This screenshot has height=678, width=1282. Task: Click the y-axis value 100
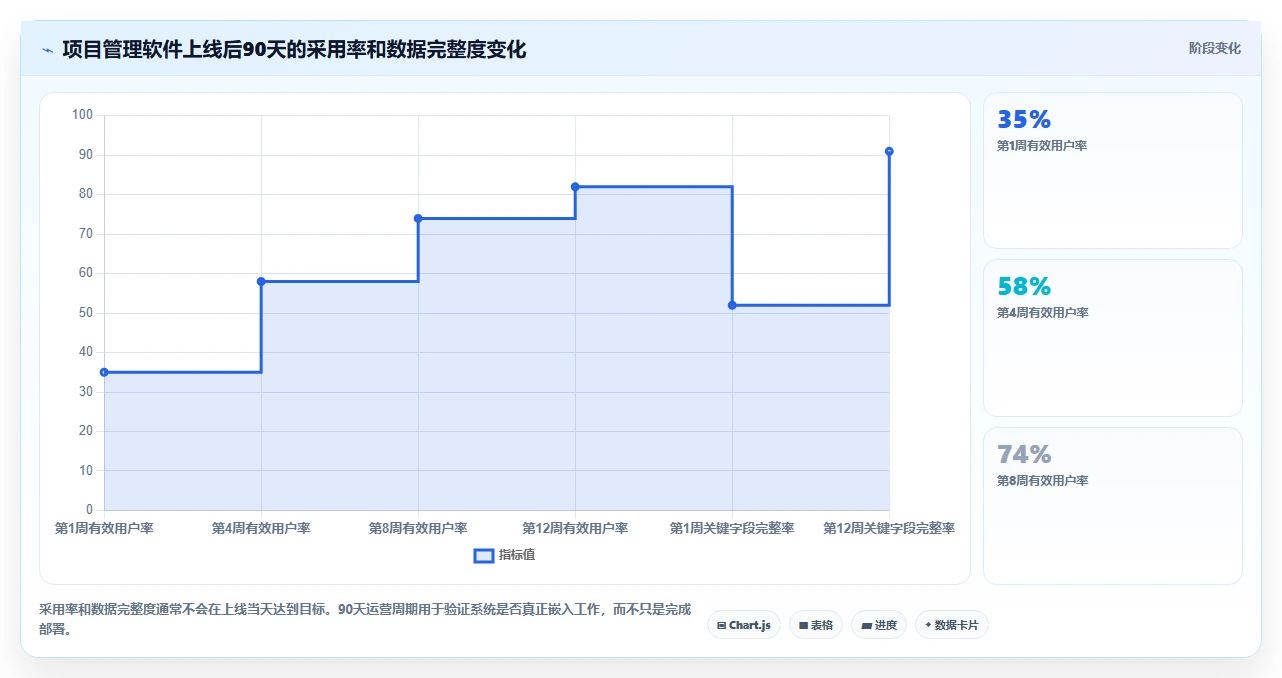click(82, 115)
